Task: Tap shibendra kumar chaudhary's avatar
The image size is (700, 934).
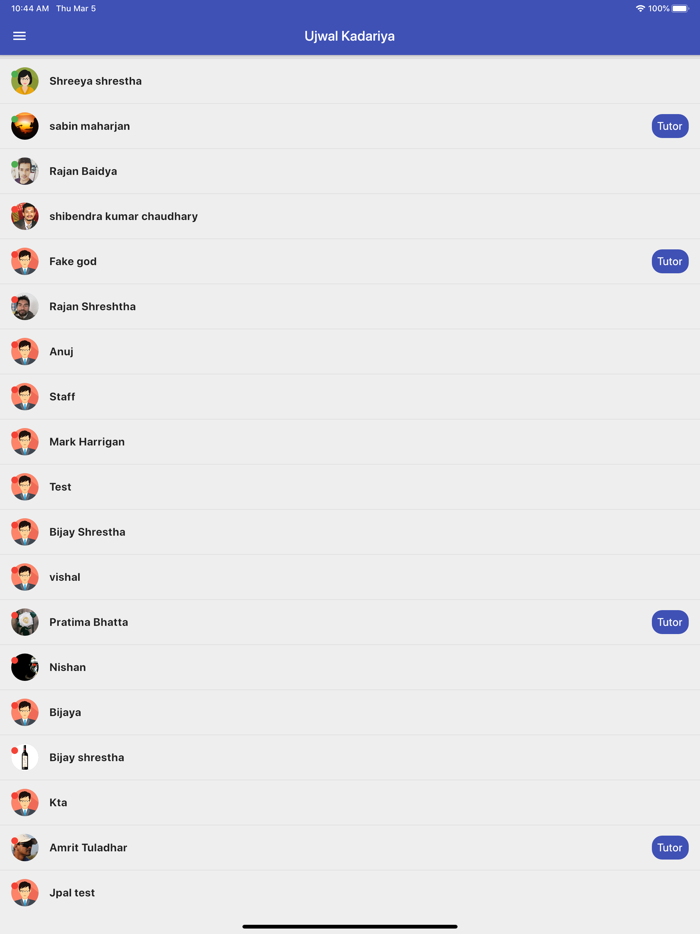Action: 25,216
